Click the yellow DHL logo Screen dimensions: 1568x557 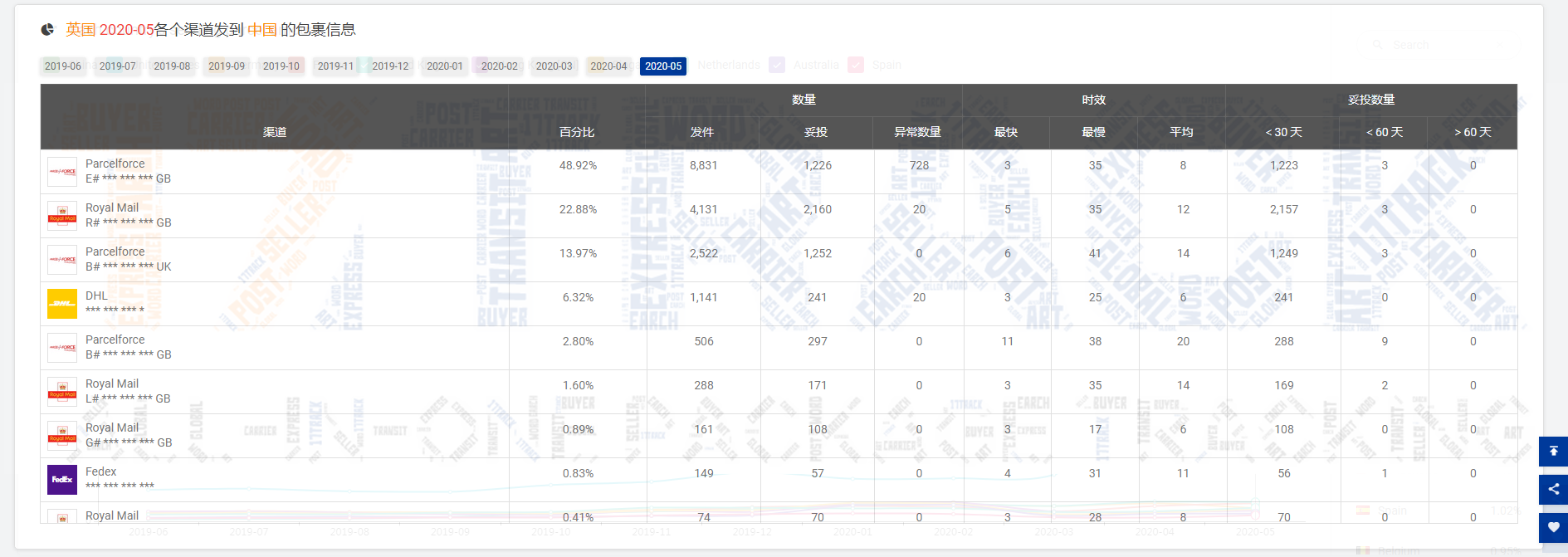coord(62,304)
